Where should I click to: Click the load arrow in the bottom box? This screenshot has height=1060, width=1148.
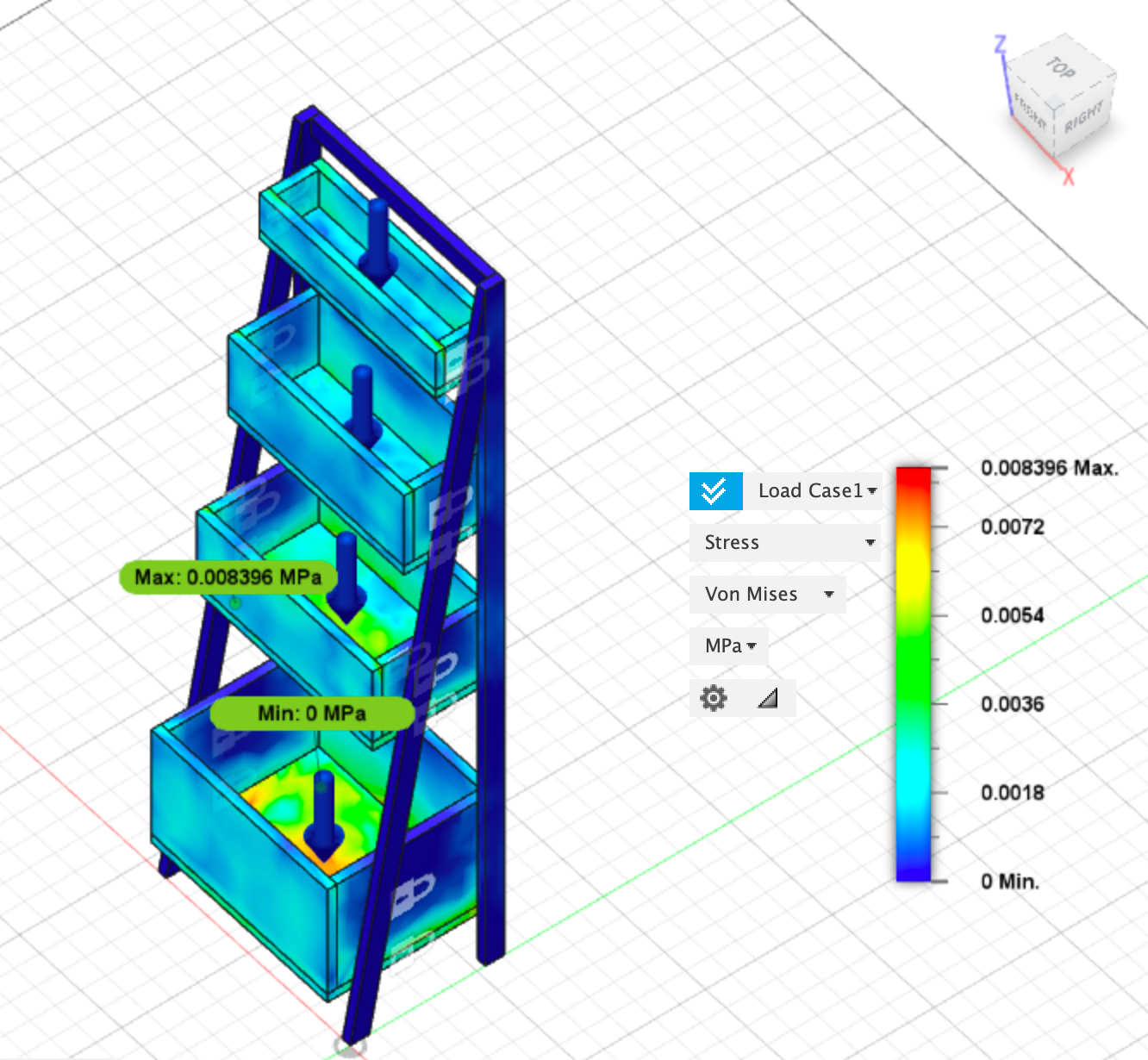pos(324,815)
